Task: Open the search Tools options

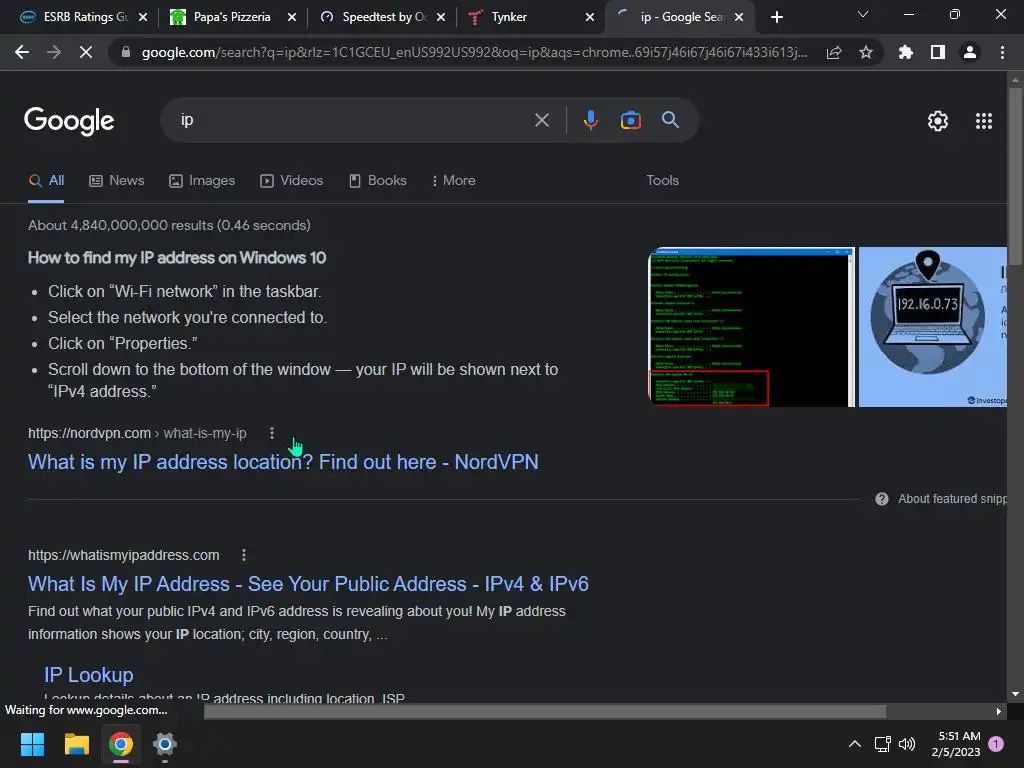Action: pos(662,180)
